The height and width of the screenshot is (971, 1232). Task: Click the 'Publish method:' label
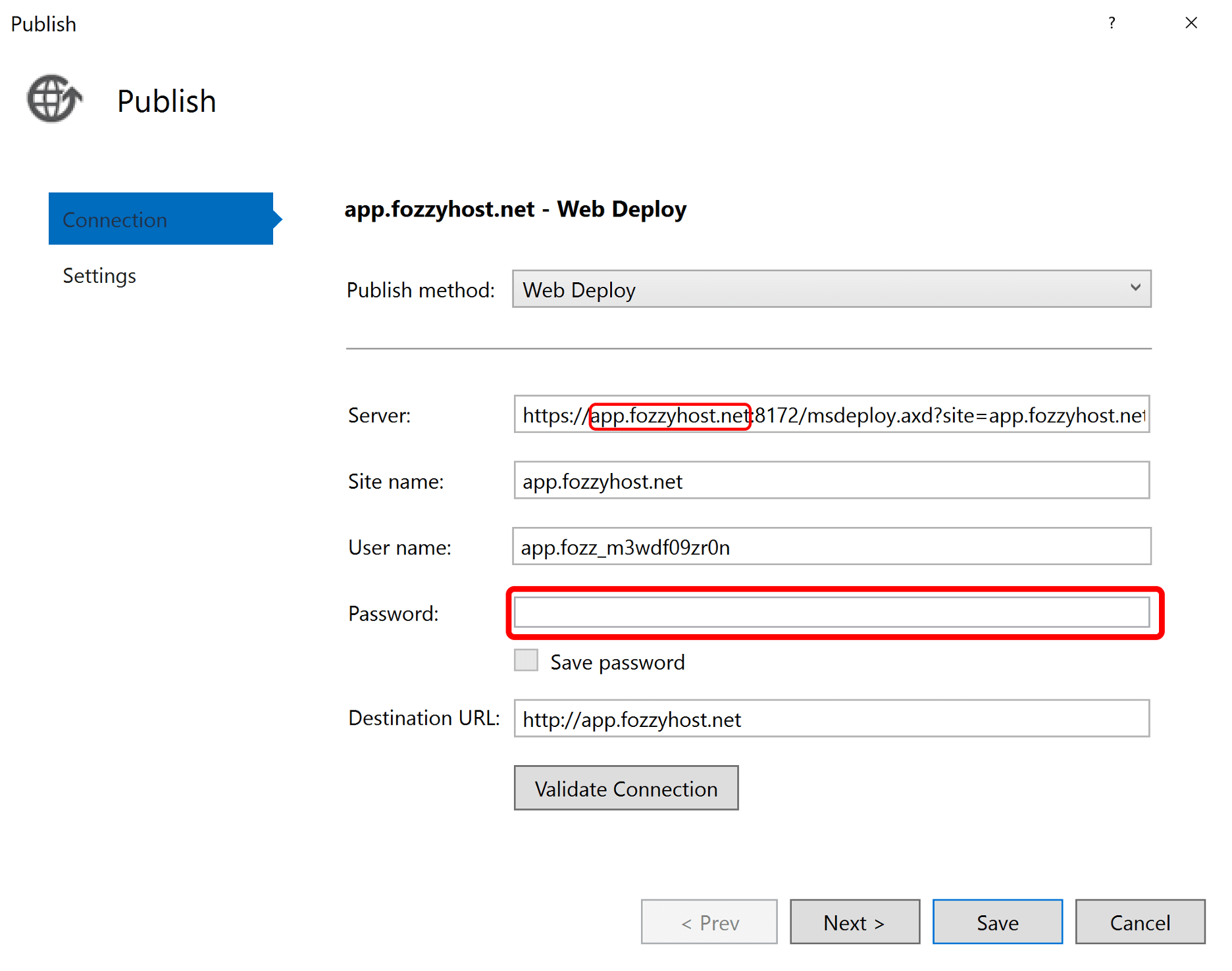point(421,290)
